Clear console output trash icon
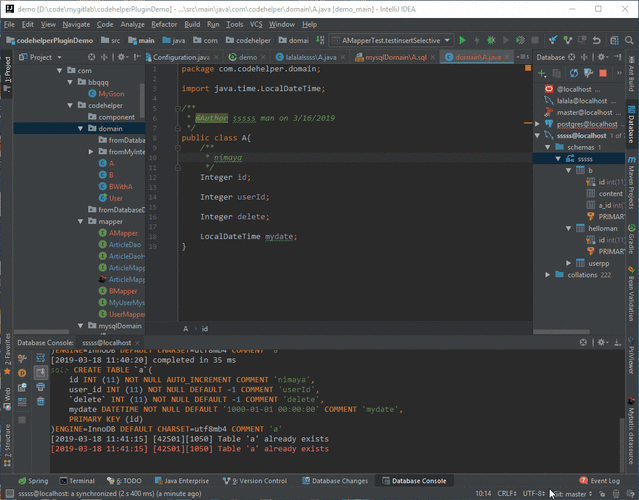Screen dimensions: 639x500 click(x=40, y=401)
